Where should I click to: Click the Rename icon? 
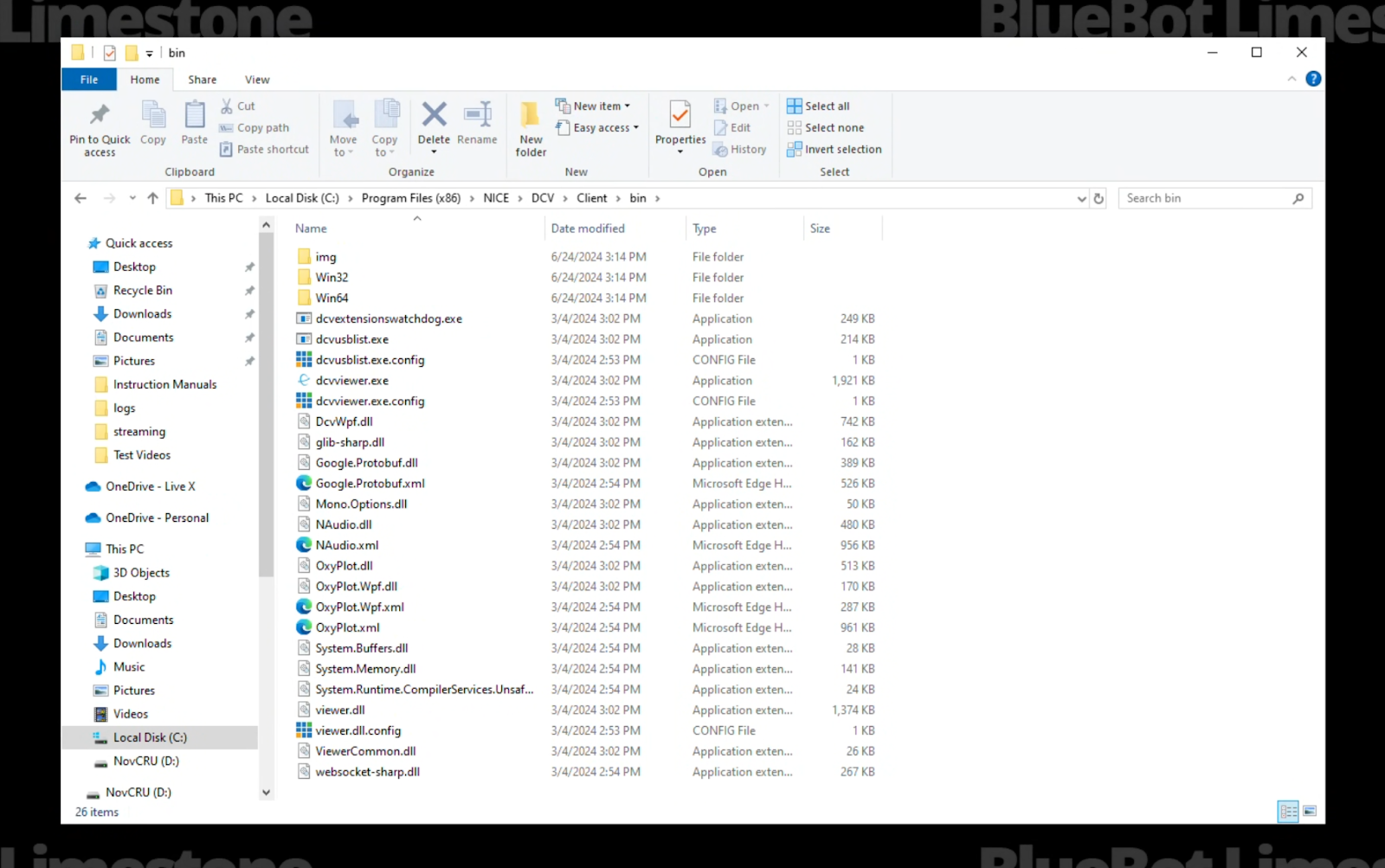477,113
